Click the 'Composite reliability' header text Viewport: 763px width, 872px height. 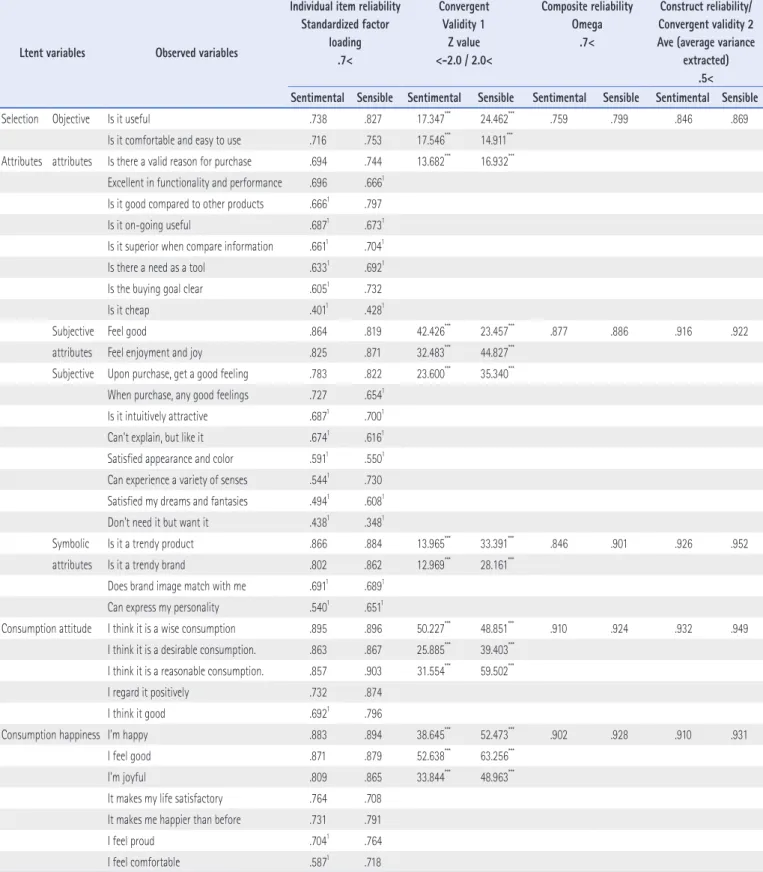587,7
